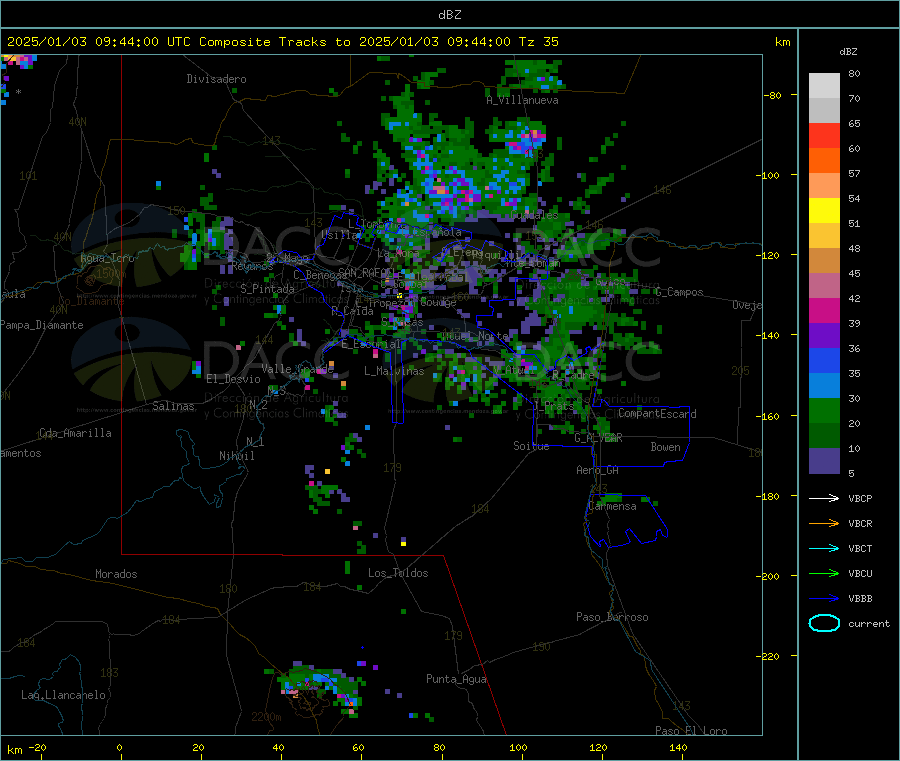Click the 'Cda_Amarilla' map label
Viewport: 900px width, 761px height.
click(x=75, y=433)
